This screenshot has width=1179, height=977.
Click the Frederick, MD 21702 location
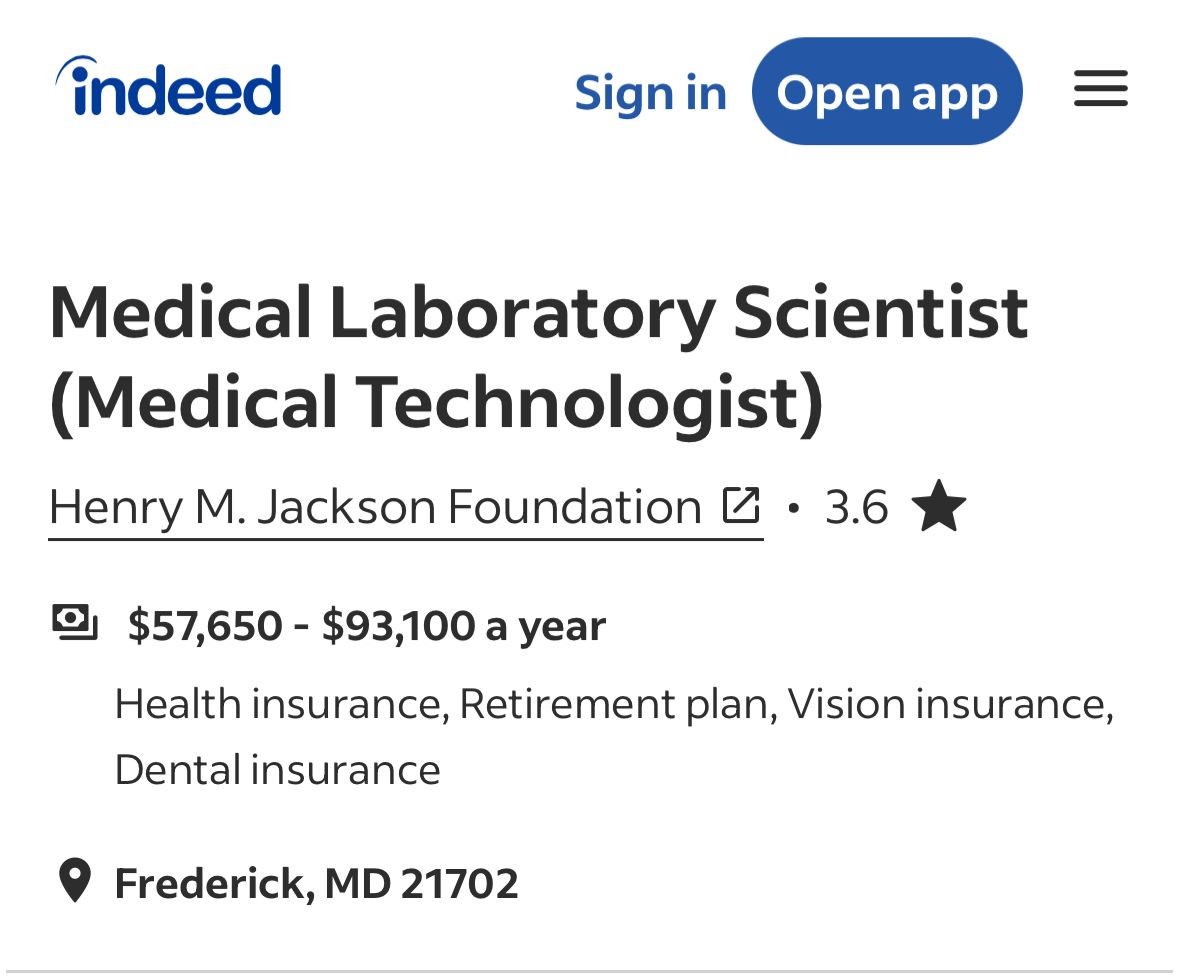pos(316,883)
